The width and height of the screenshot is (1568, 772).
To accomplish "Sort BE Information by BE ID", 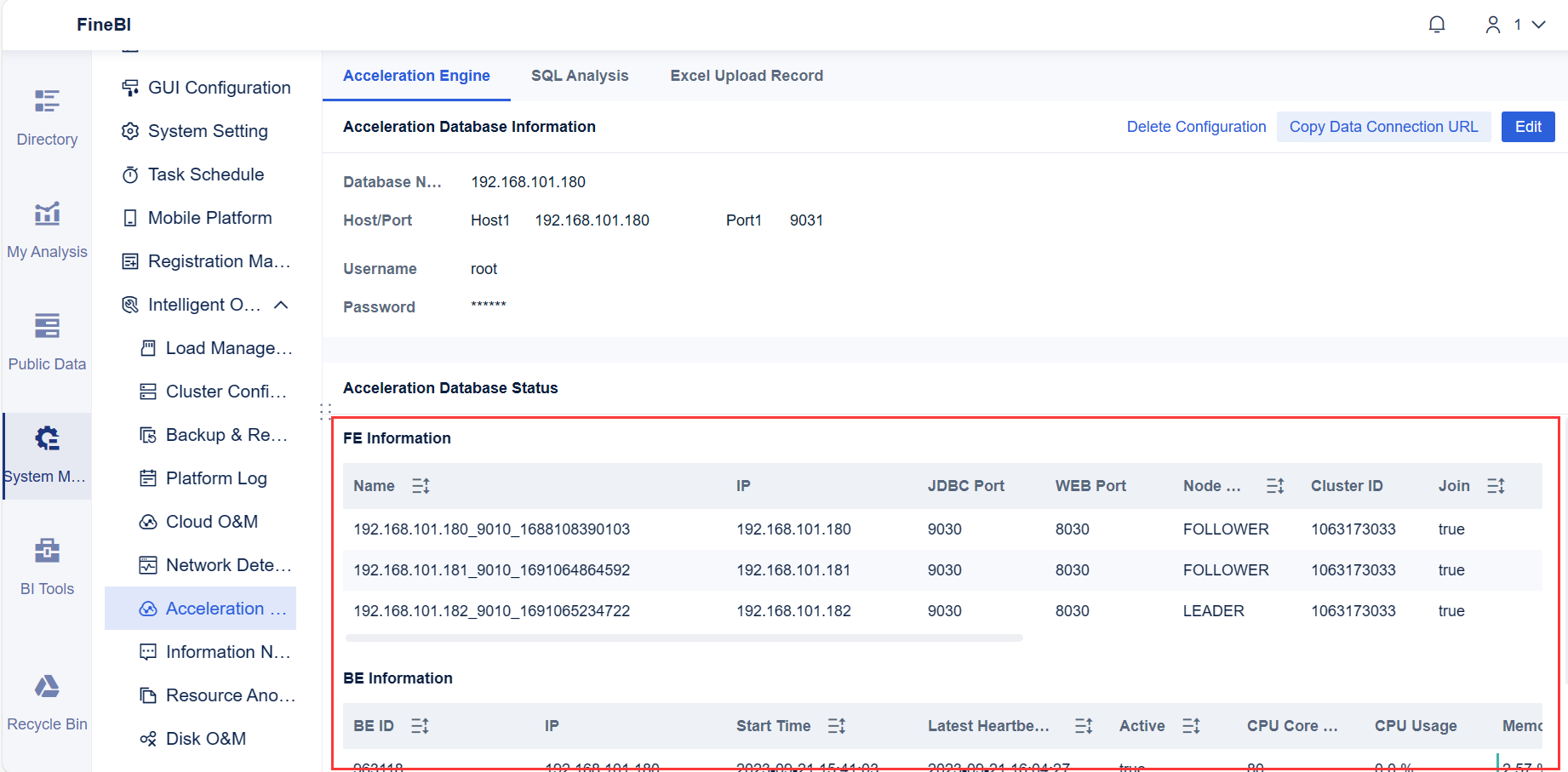I will tap(419, 725).
